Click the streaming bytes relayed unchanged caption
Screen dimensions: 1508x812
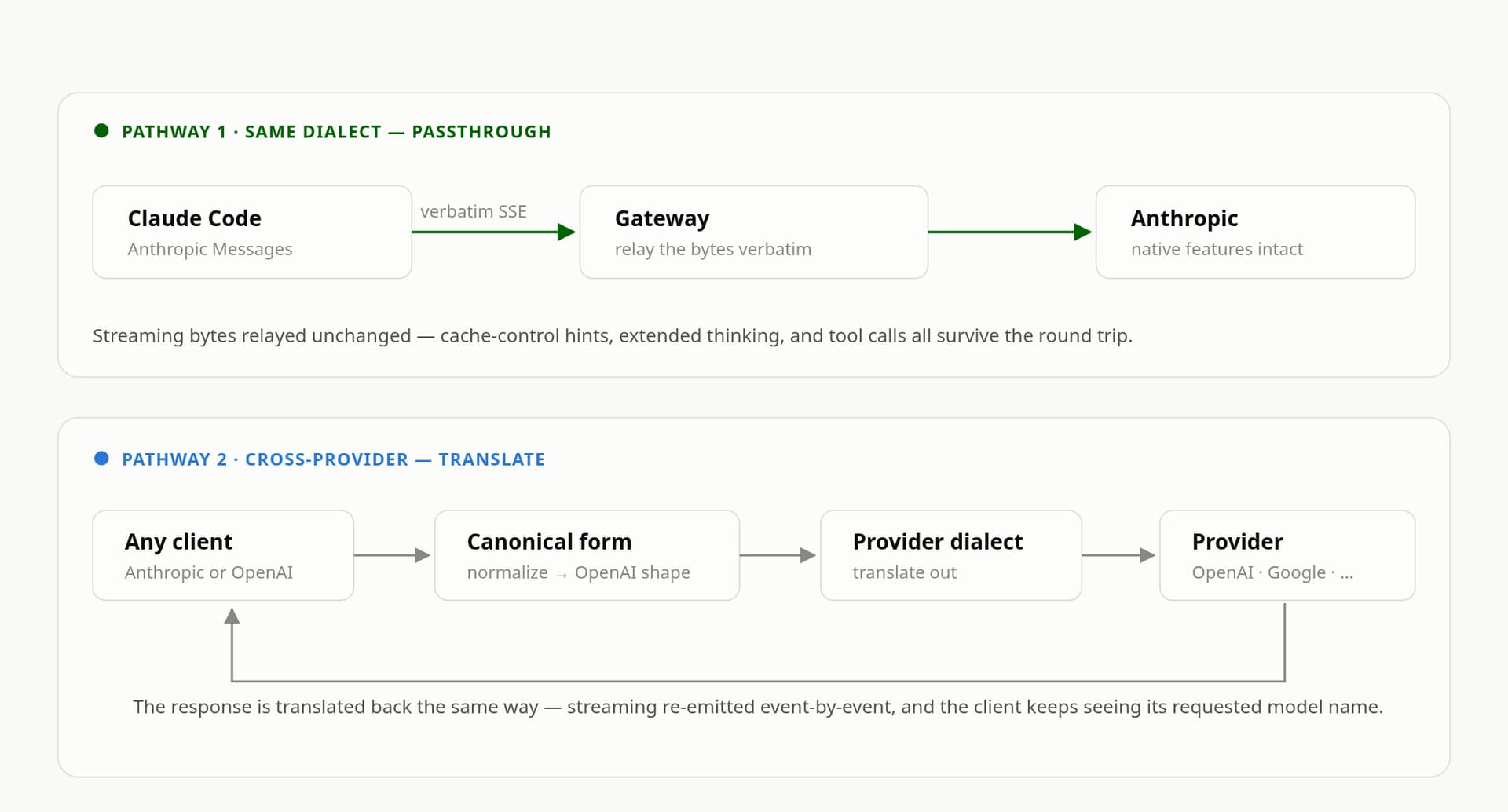(613, 336)
